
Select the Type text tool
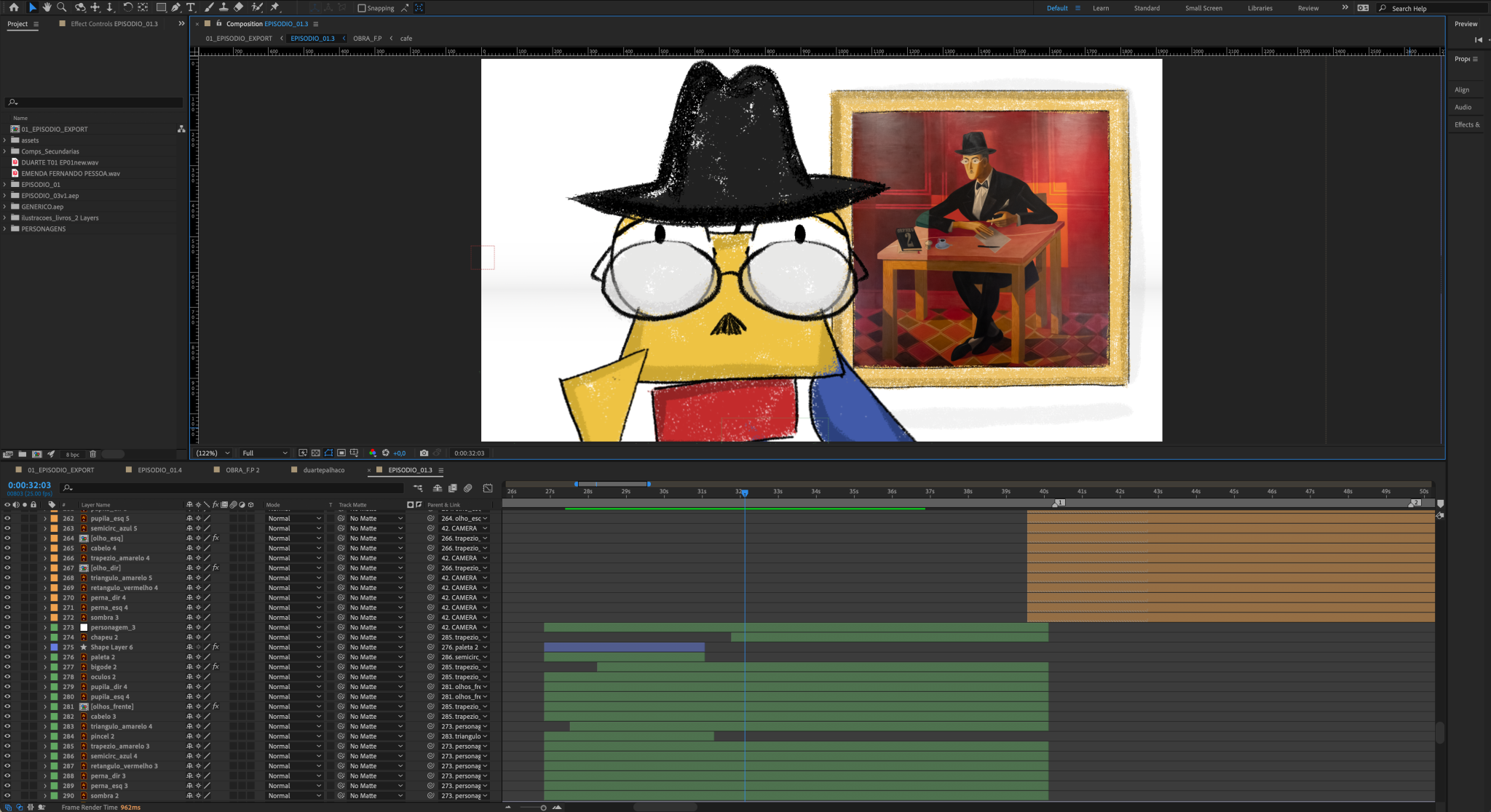[x=191, y=7]
